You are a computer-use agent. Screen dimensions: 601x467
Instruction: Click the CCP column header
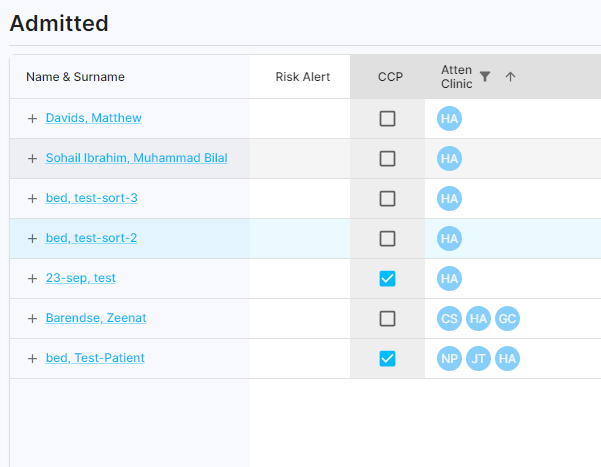(x=390, y=77)
